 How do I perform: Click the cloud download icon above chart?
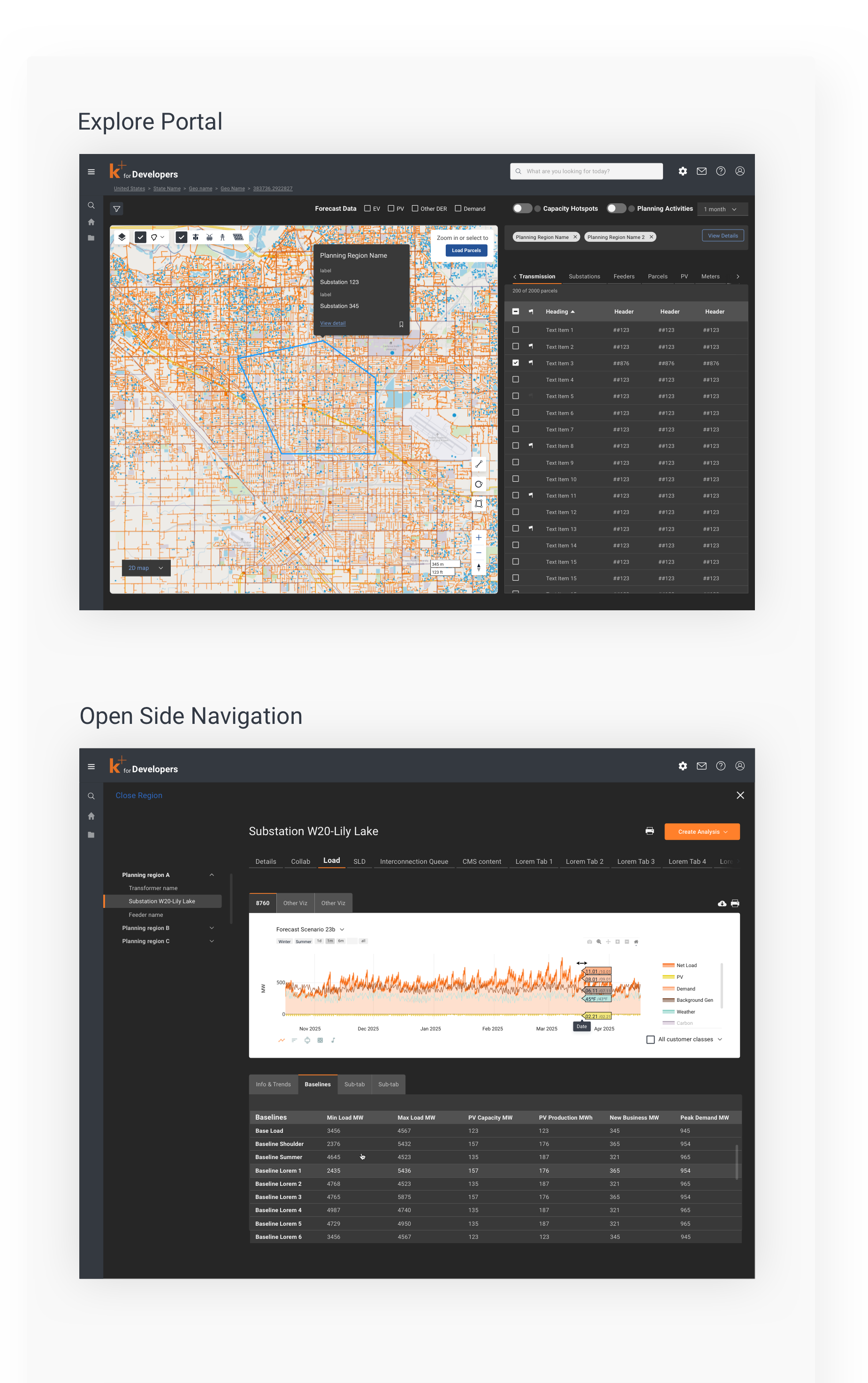point(722,903)
